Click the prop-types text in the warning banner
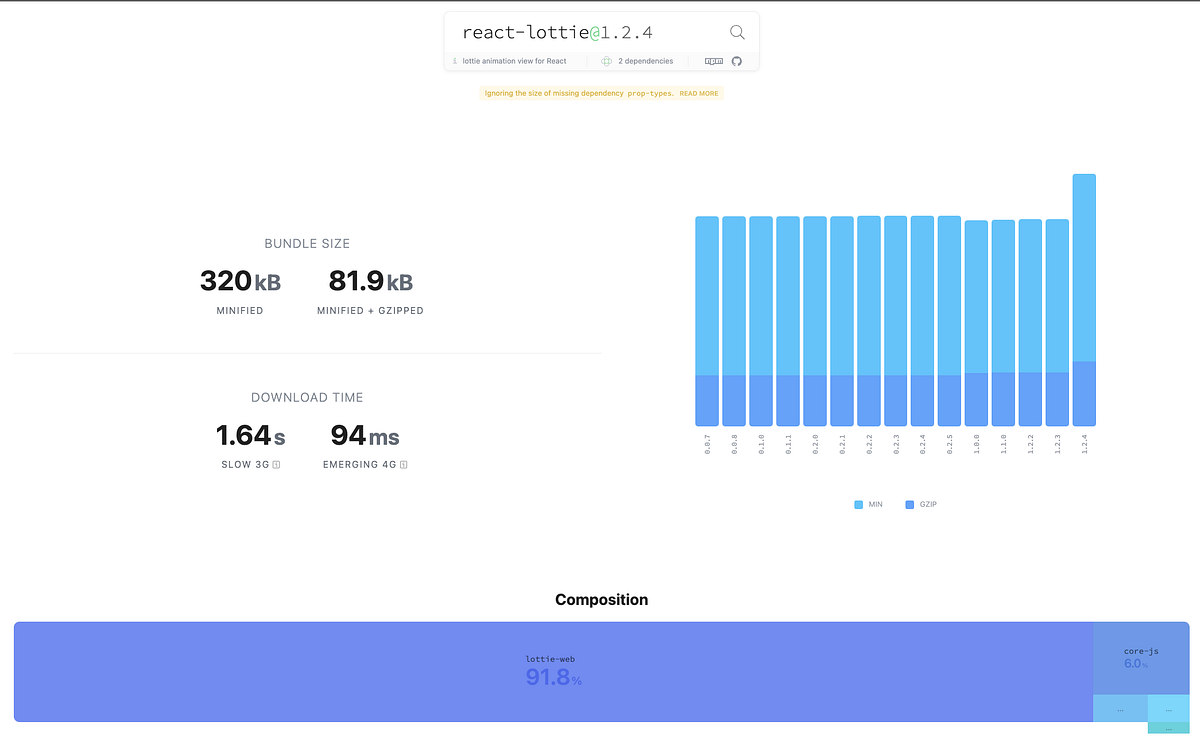Screen dimensions: 1200x738 650,92
